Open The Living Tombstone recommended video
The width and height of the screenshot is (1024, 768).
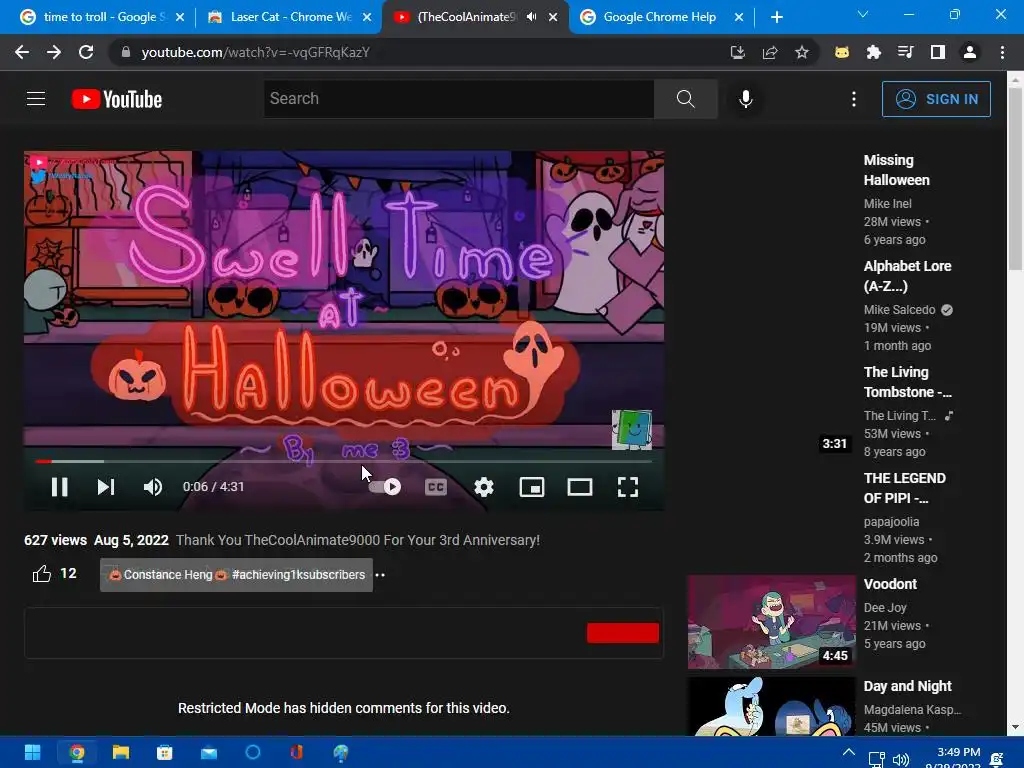pos(907,382)
